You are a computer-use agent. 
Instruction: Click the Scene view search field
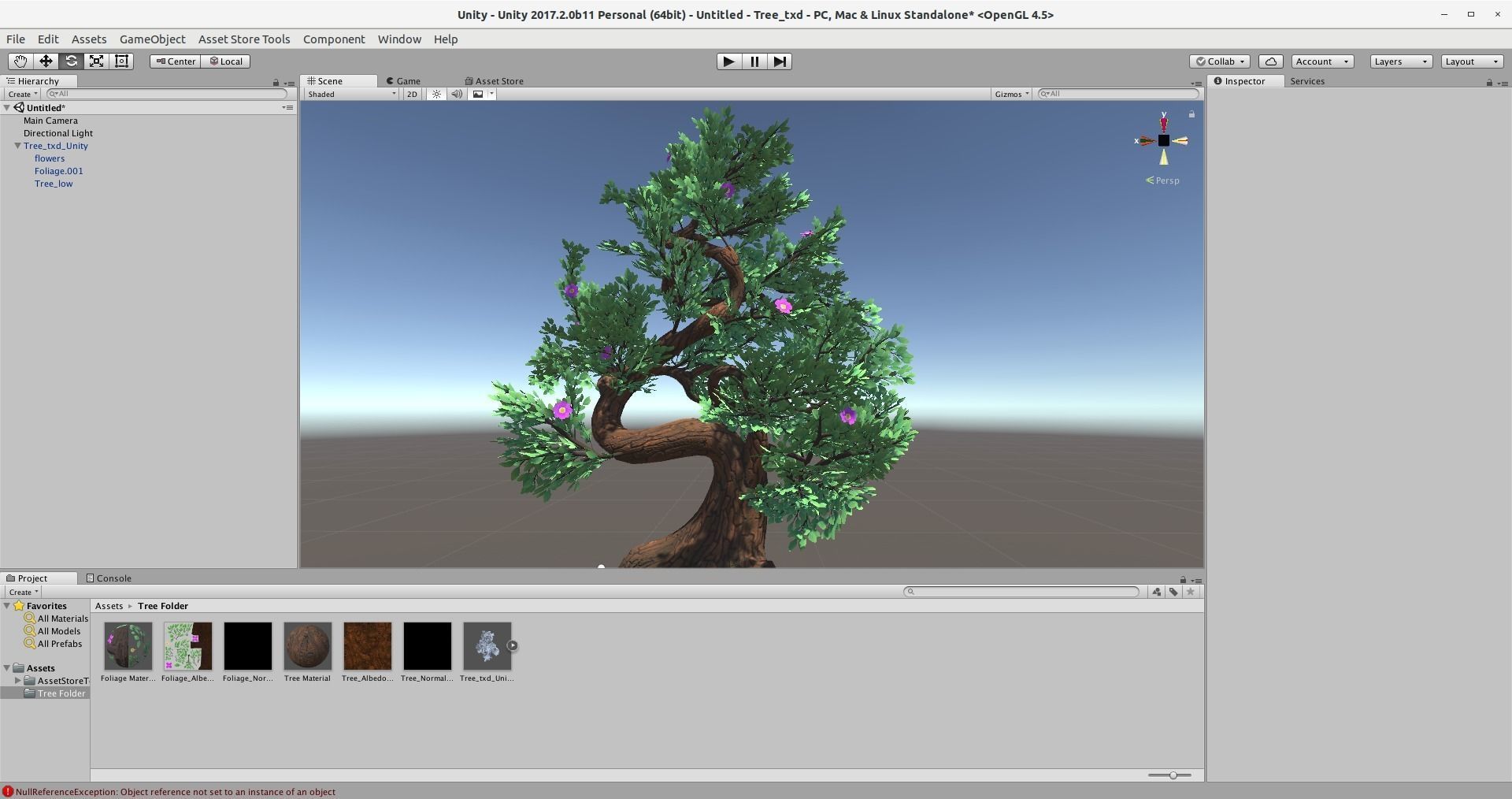1118,94
